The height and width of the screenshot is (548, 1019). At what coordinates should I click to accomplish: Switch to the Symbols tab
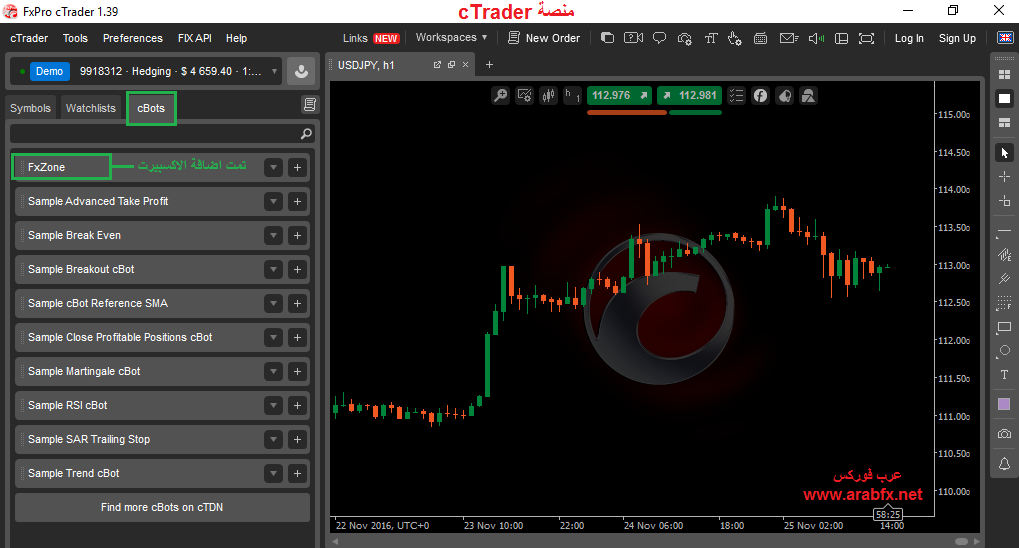coord(30,109)
